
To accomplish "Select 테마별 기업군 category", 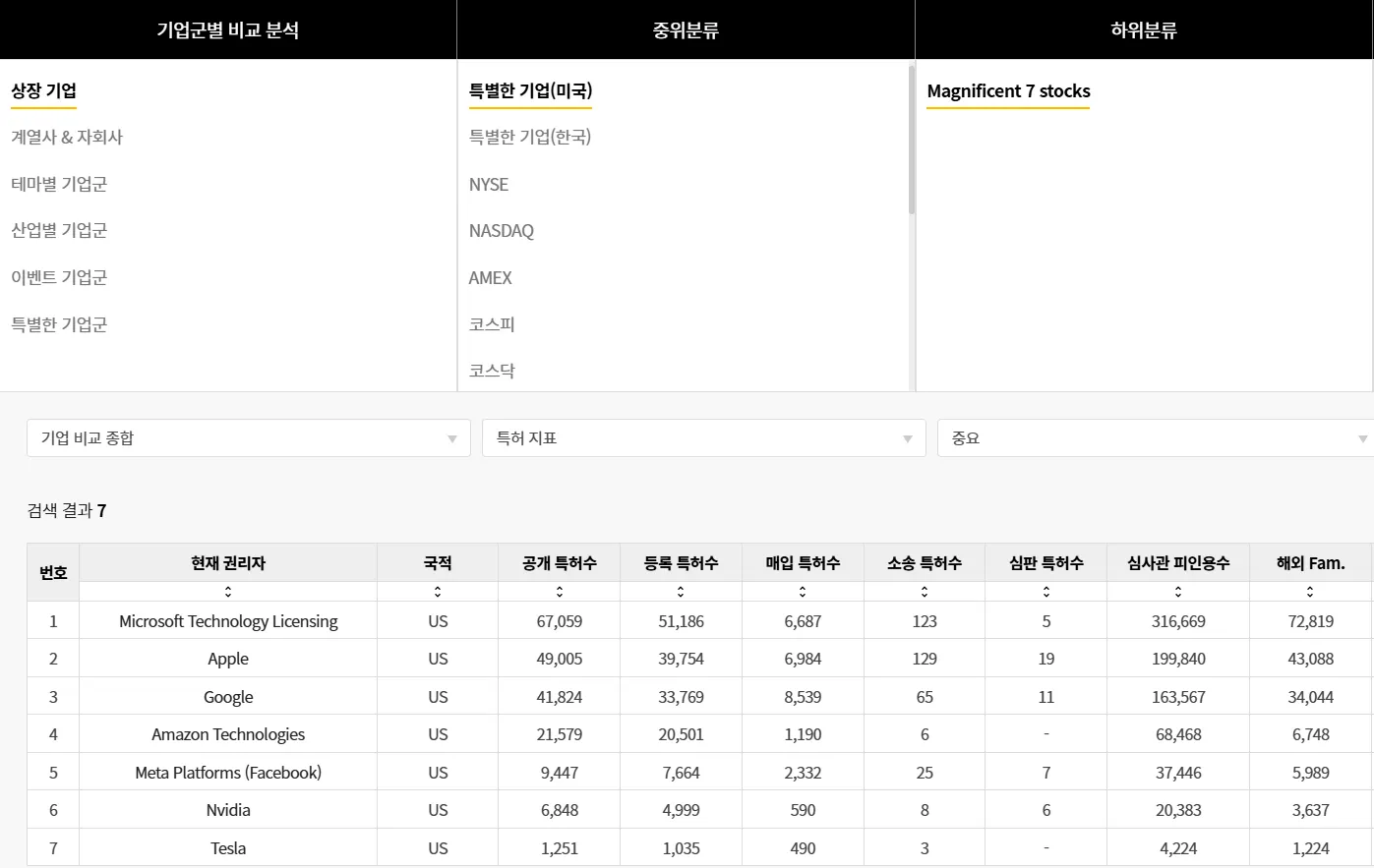I will pyautogui.click(x=59, y=184).
